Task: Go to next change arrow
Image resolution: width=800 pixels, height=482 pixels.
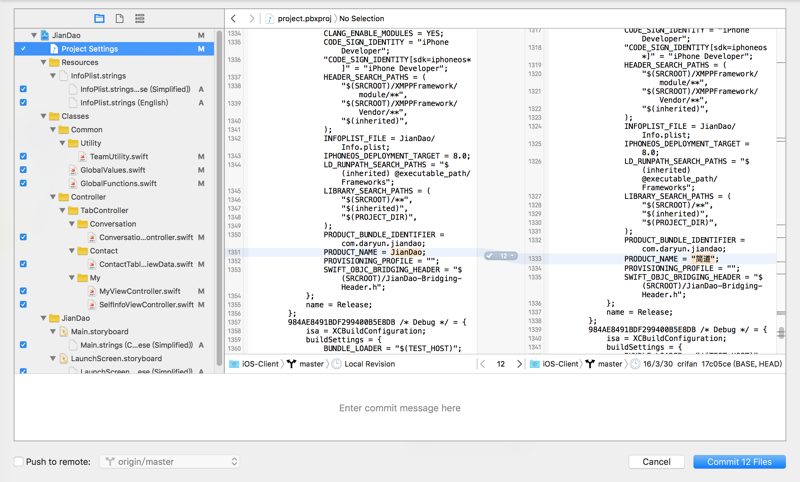Action: click(519, 364)
